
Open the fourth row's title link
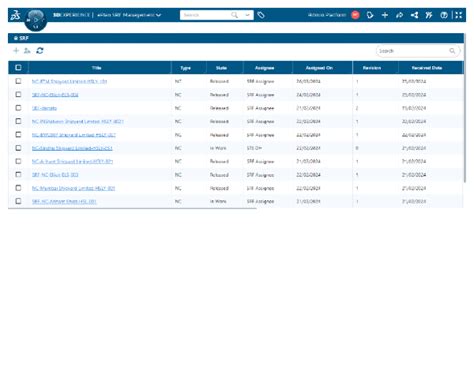coord(78,121)
